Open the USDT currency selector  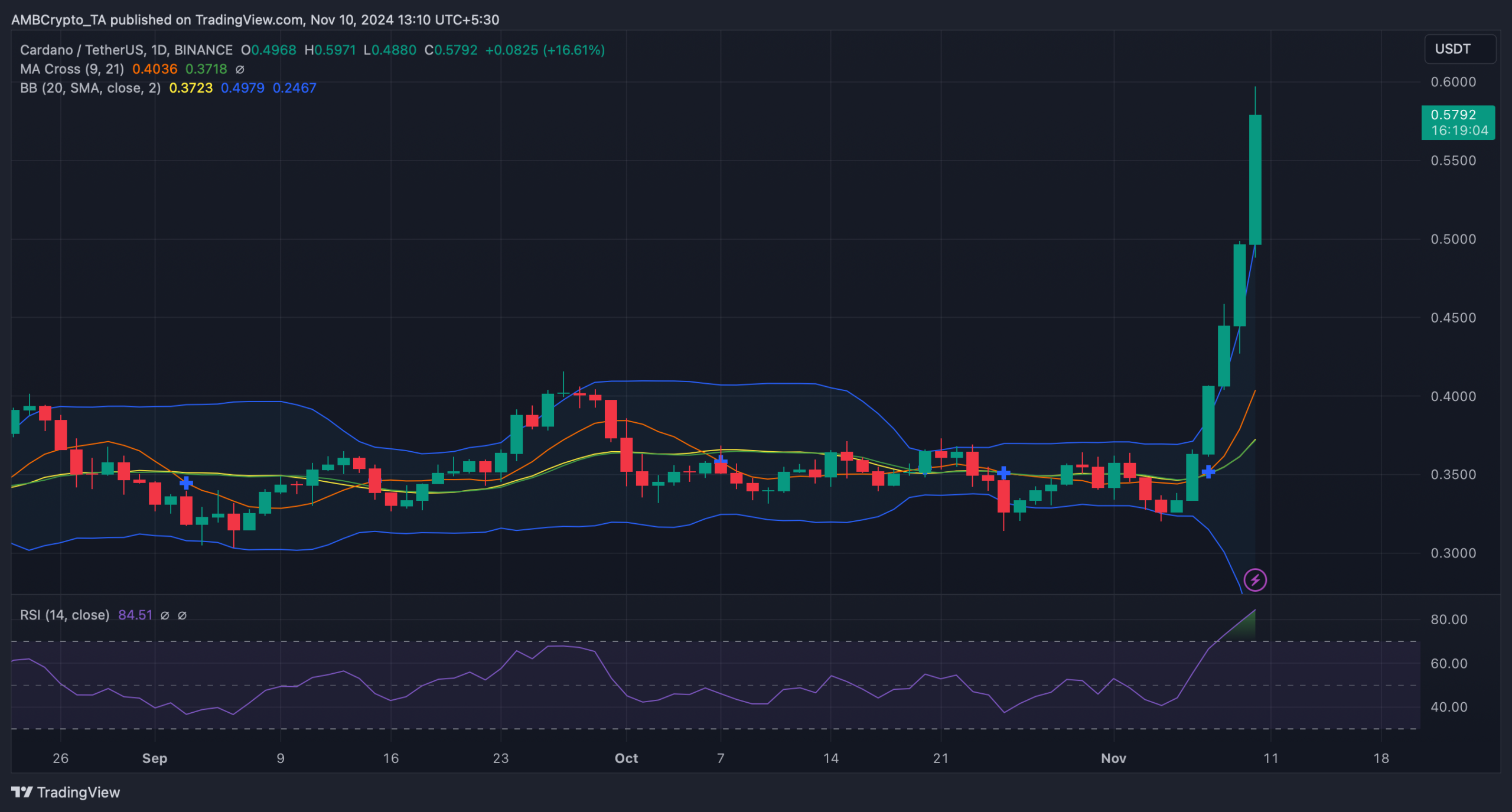(1459, 49)
